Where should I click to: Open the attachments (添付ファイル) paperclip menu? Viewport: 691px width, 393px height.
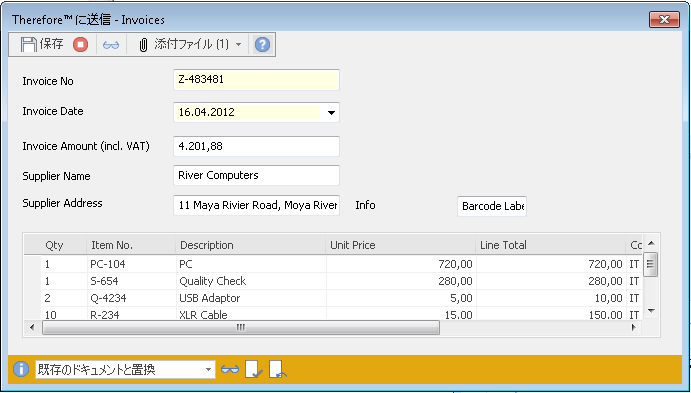[190, 44]
